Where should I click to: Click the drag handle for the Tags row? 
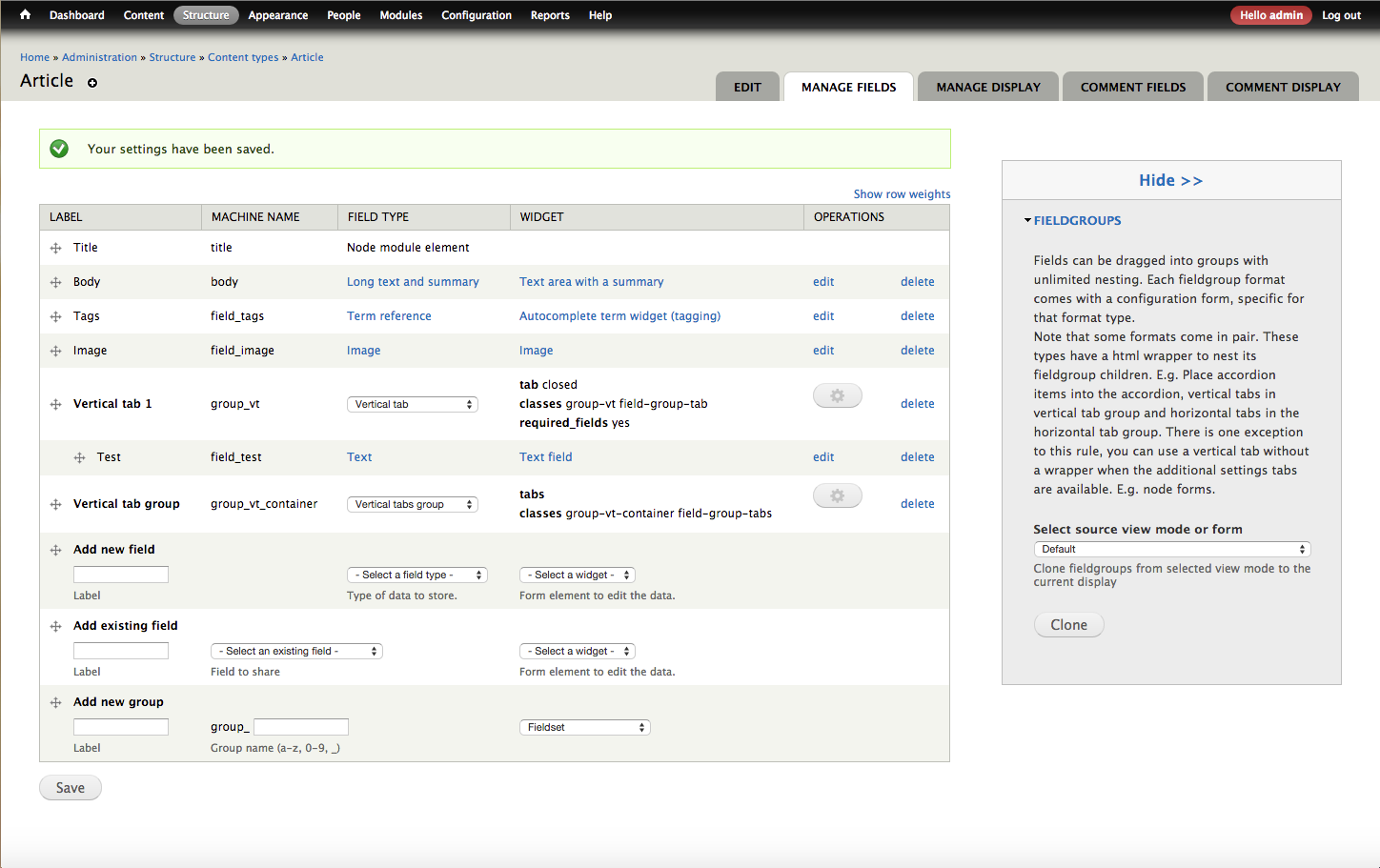pyautogui.click(x=56, y=317)
